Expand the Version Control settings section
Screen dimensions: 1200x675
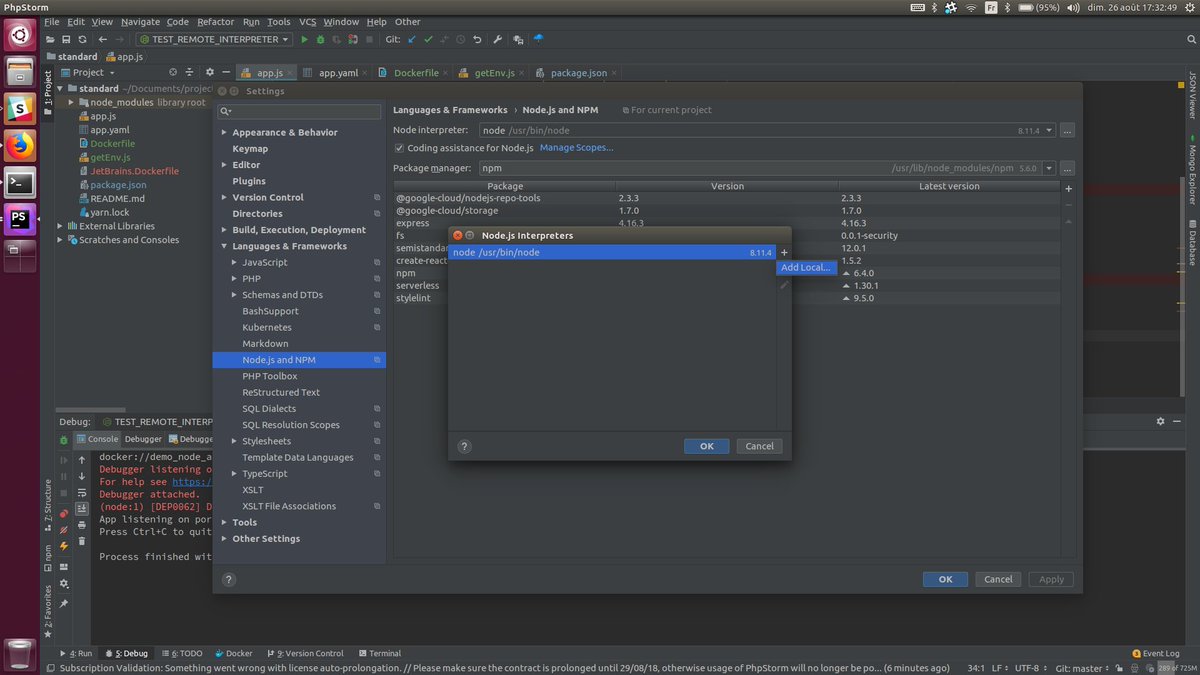click(224, 197)
